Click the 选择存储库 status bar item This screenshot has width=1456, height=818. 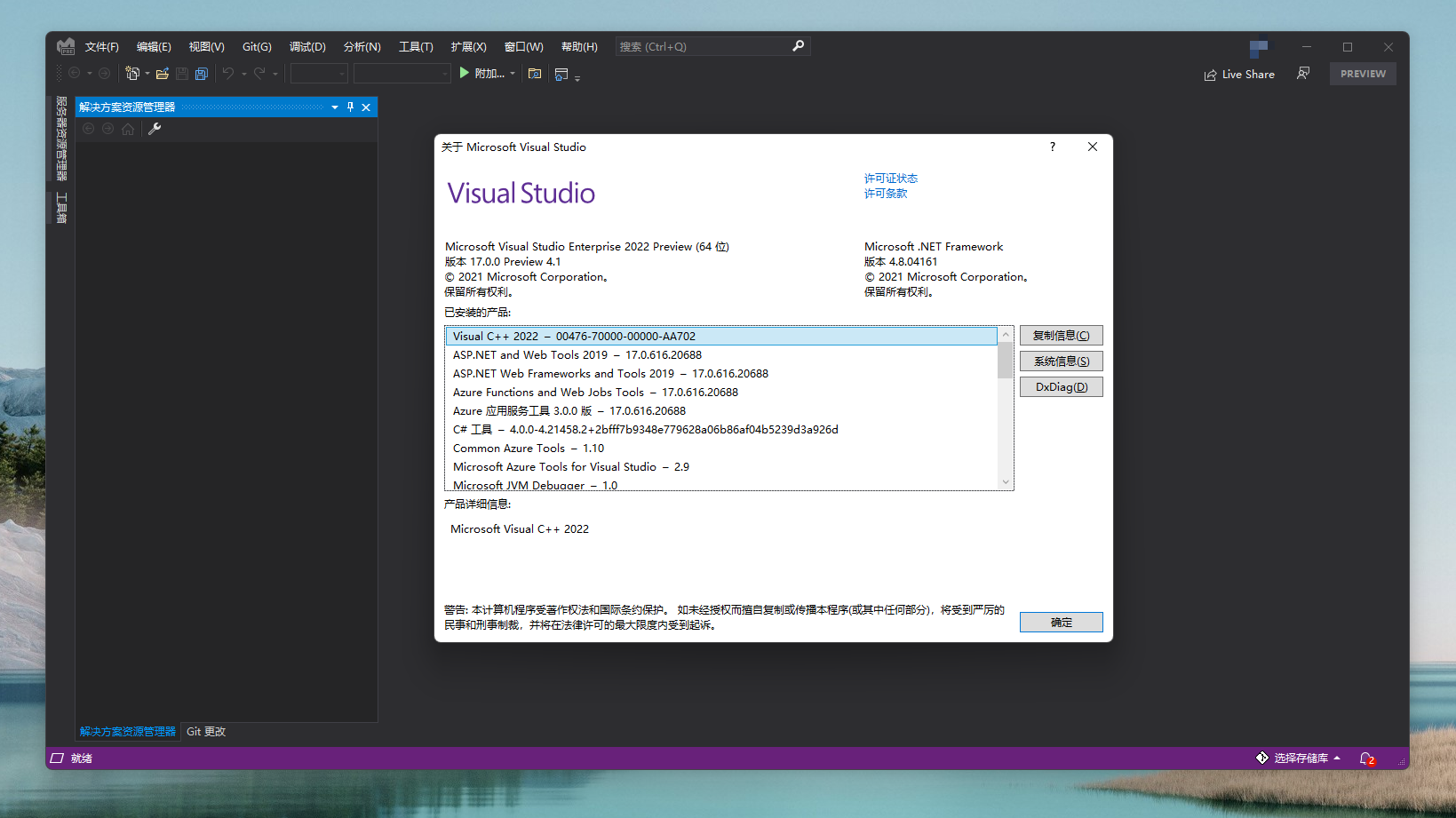1298,758
